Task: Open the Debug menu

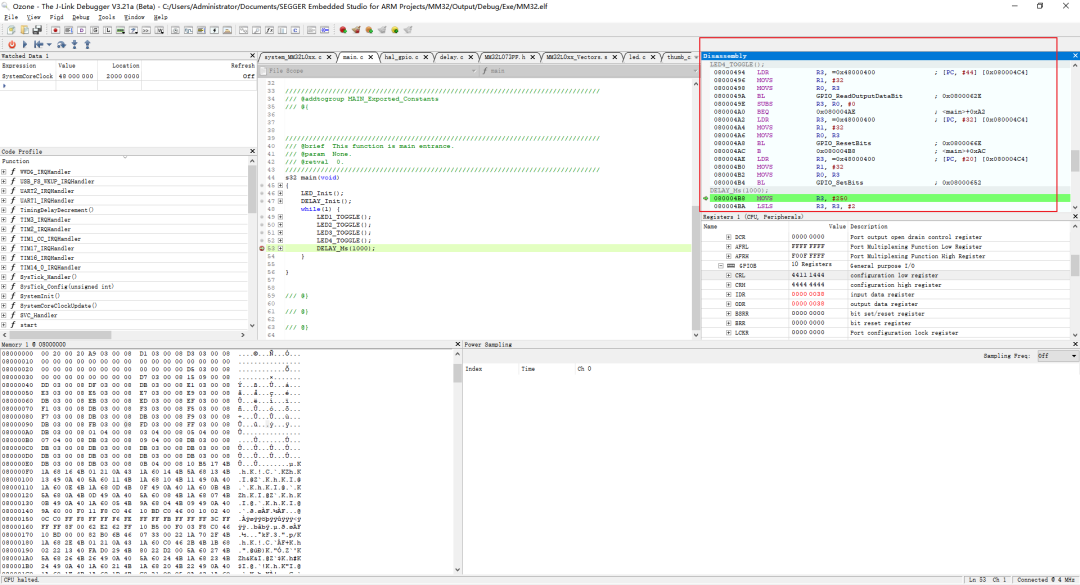Action: point(81,17)
